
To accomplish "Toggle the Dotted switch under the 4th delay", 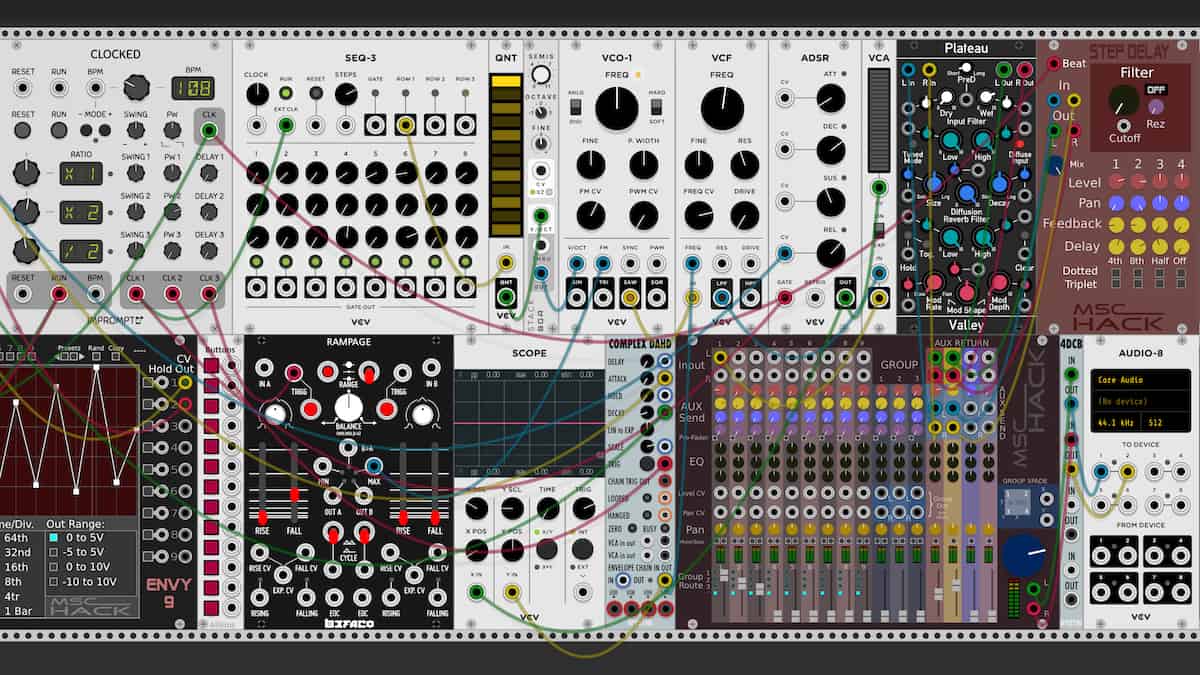I will point(1116,273).
